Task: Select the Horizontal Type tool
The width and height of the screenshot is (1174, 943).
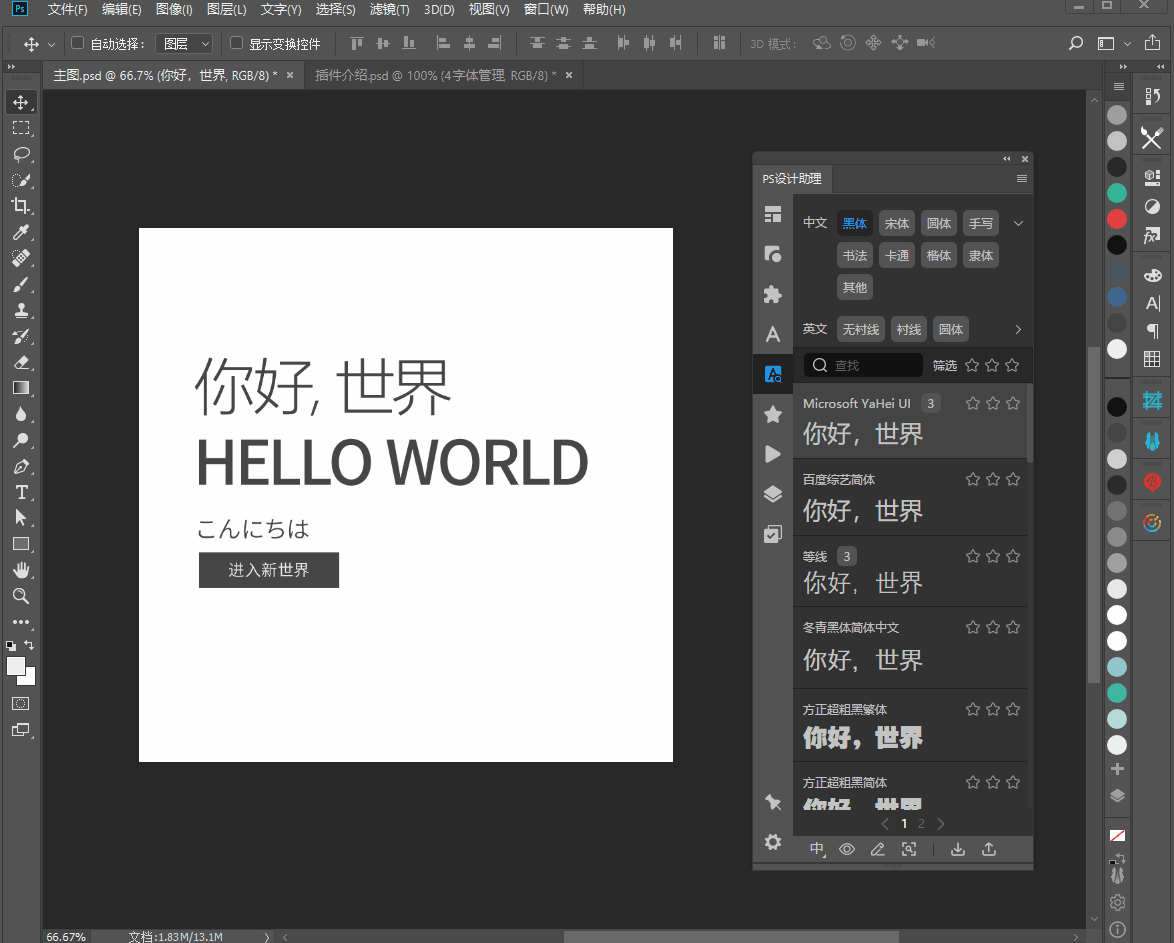Action: [21, 492]
